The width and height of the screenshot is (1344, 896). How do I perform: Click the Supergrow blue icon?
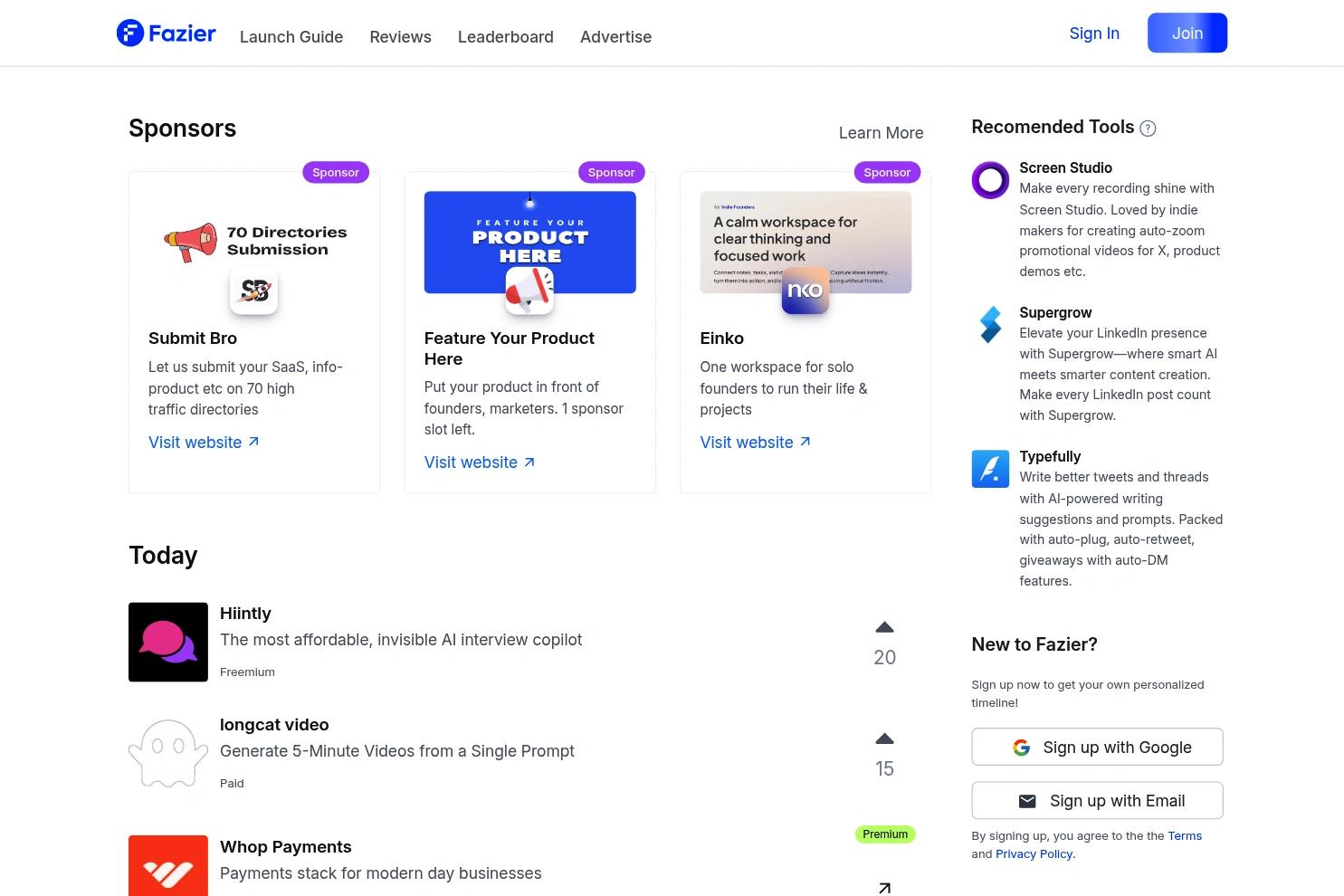pos(990,325)
